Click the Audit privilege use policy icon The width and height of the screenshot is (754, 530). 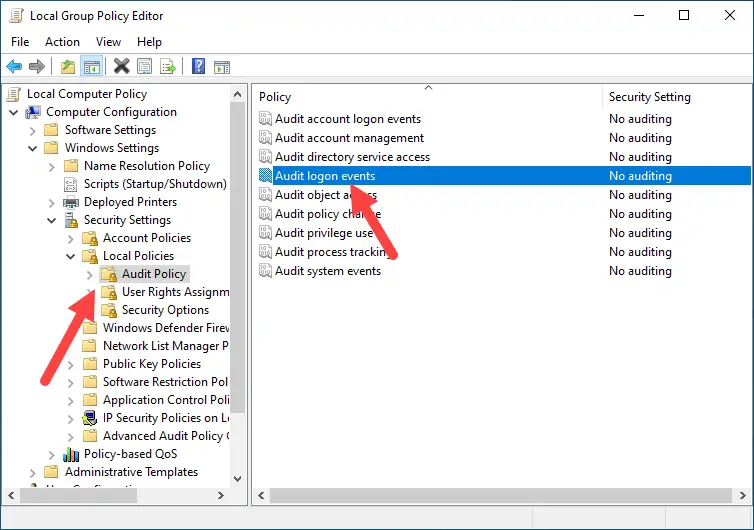tap(265, 232)
